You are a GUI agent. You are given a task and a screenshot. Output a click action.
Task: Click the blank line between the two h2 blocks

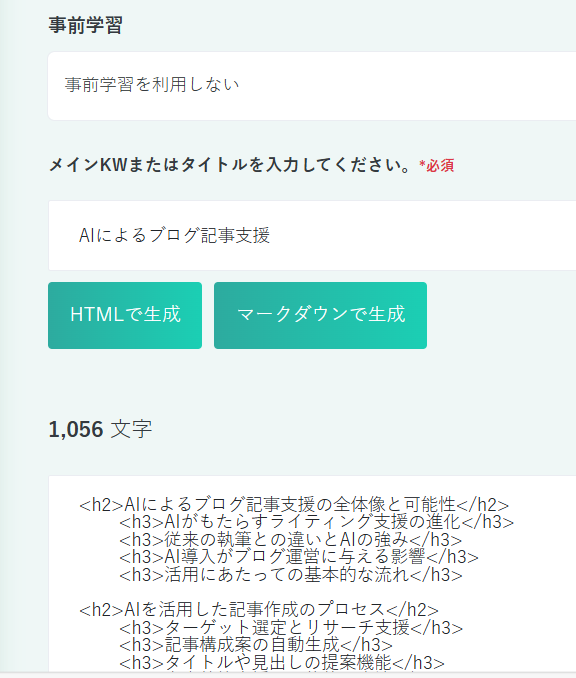coord(312,592)
